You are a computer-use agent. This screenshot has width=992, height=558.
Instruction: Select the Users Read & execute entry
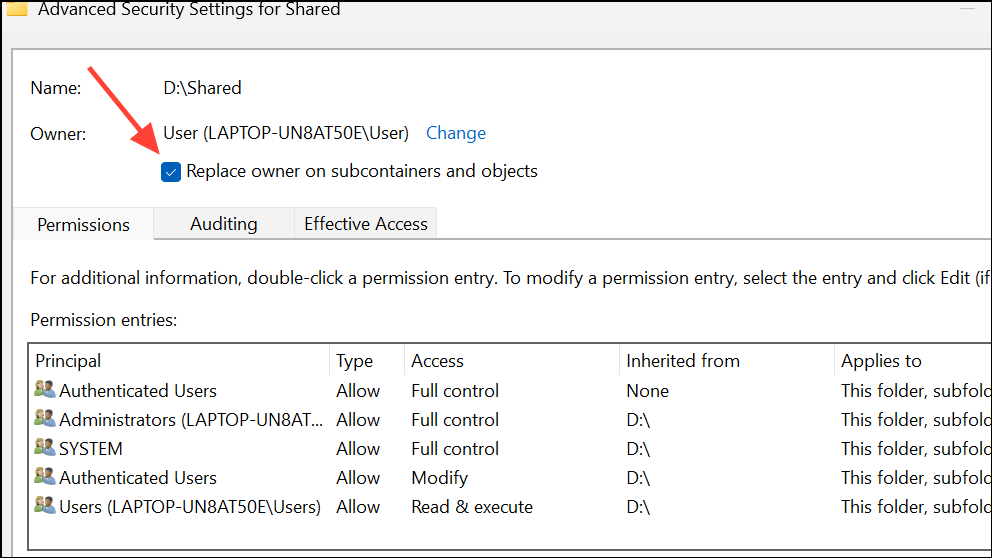click(x=511, y=507)
